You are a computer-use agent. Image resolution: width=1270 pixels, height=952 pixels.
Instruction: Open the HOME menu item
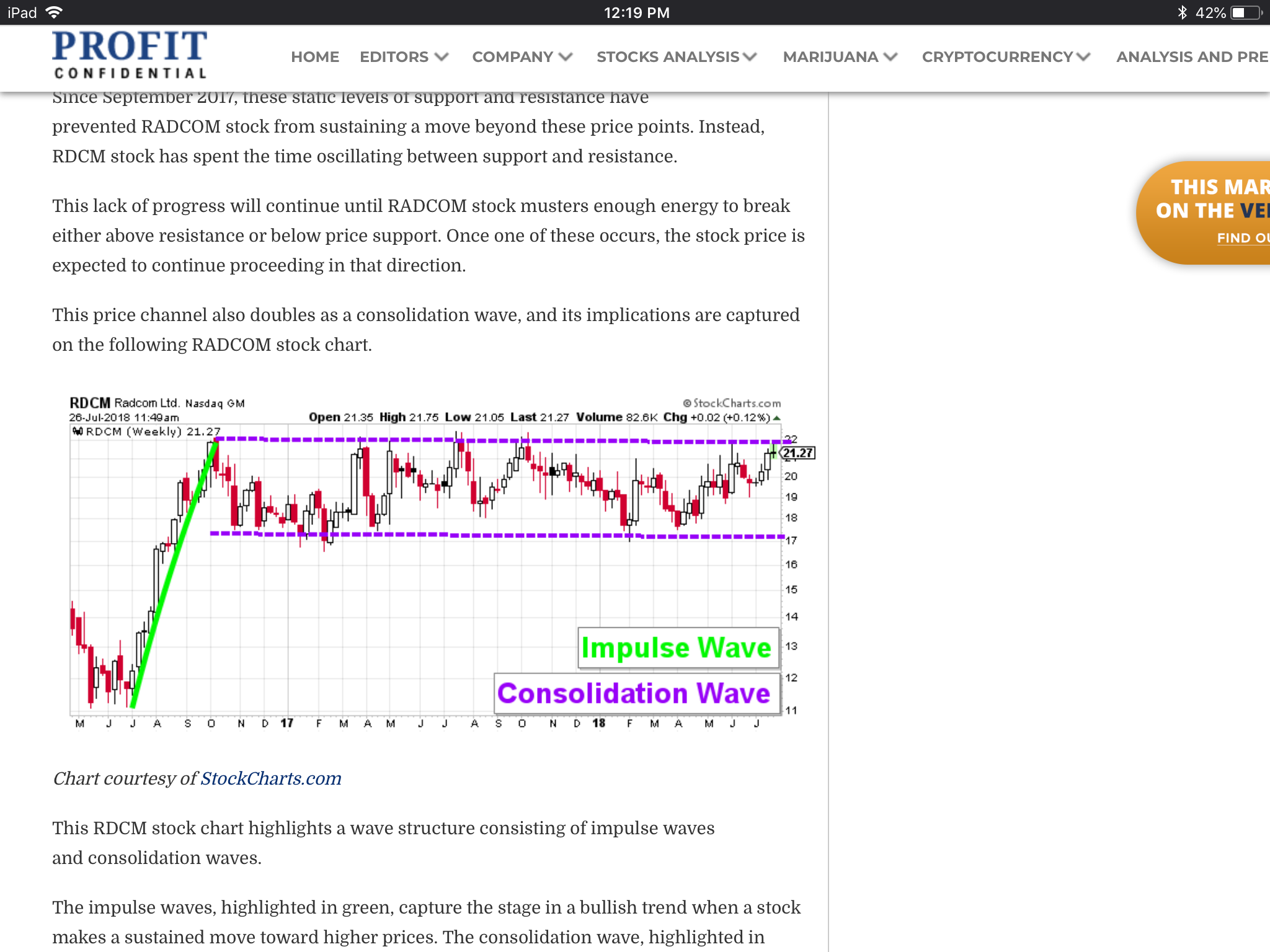click(x=315, y=57)
